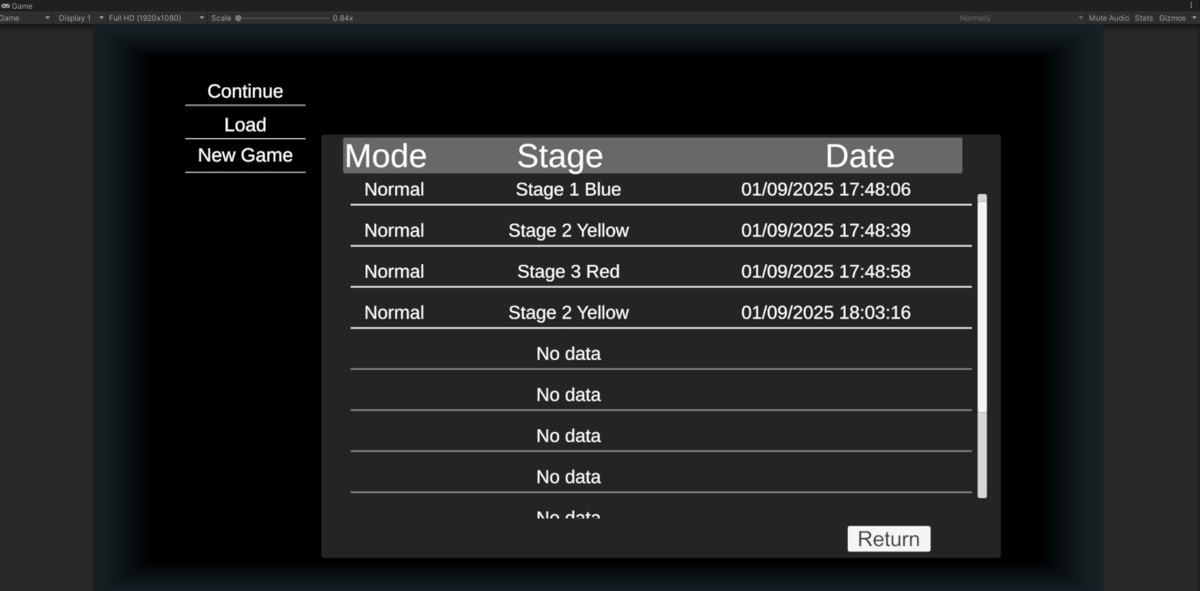This screenshot has height=591, width=1200.
Task: Click the Stage column header
Action: tap(560, 156)
